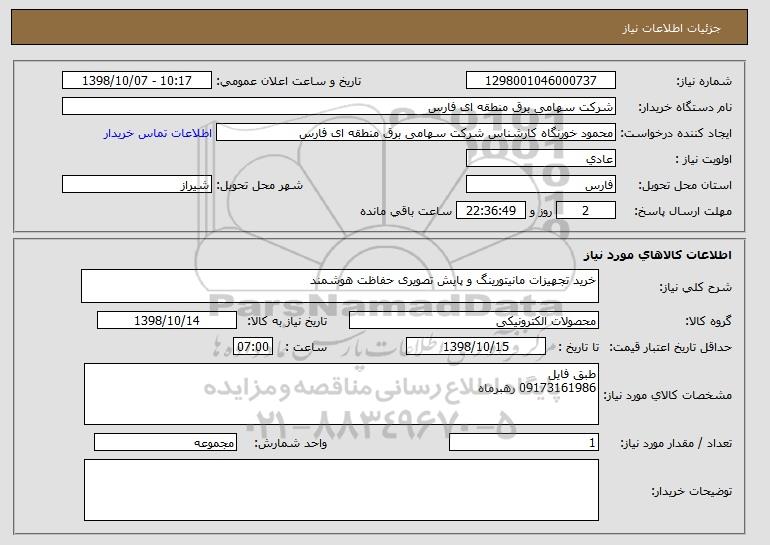Viewport: 770px width, 545px height.
Task: Click the price validity date field 1398/10/15
Action: click(476, 347)
